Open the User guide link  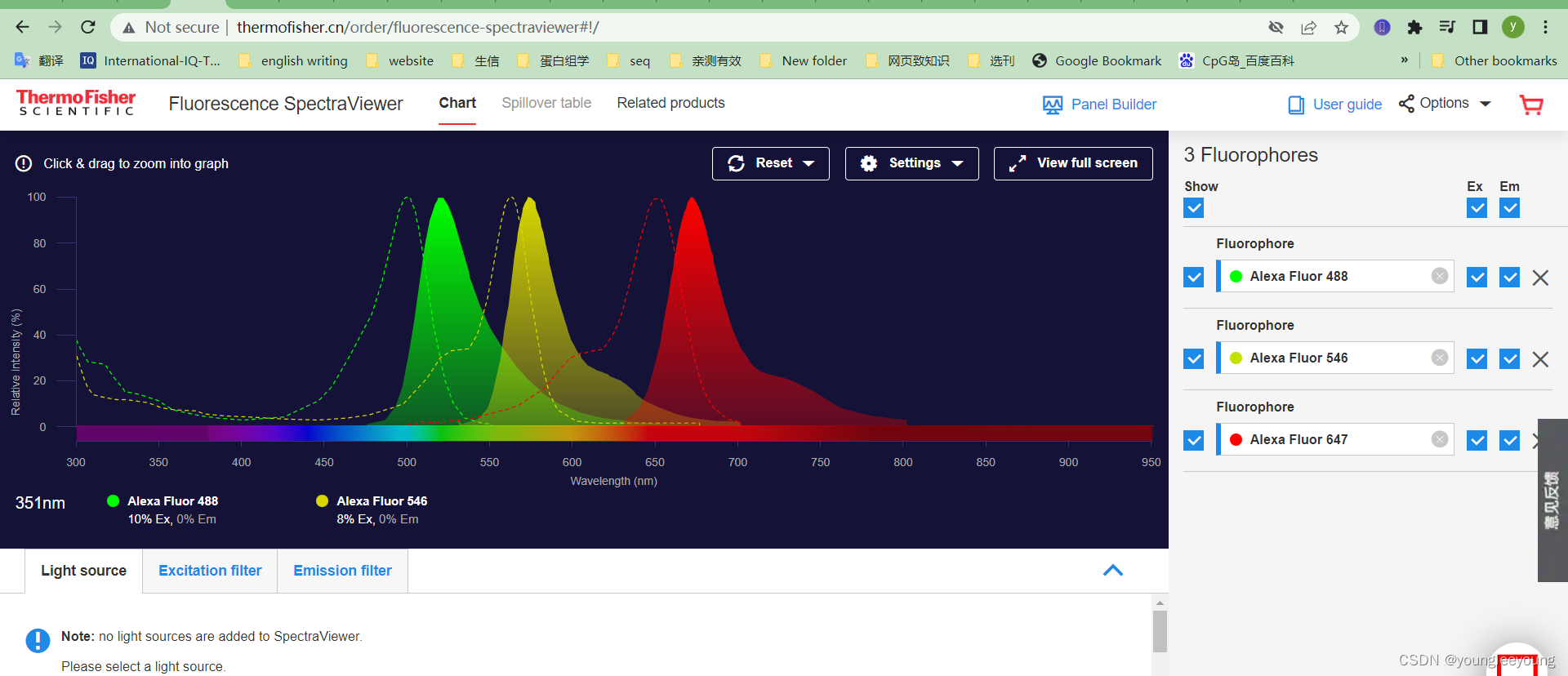(1347, 105)
